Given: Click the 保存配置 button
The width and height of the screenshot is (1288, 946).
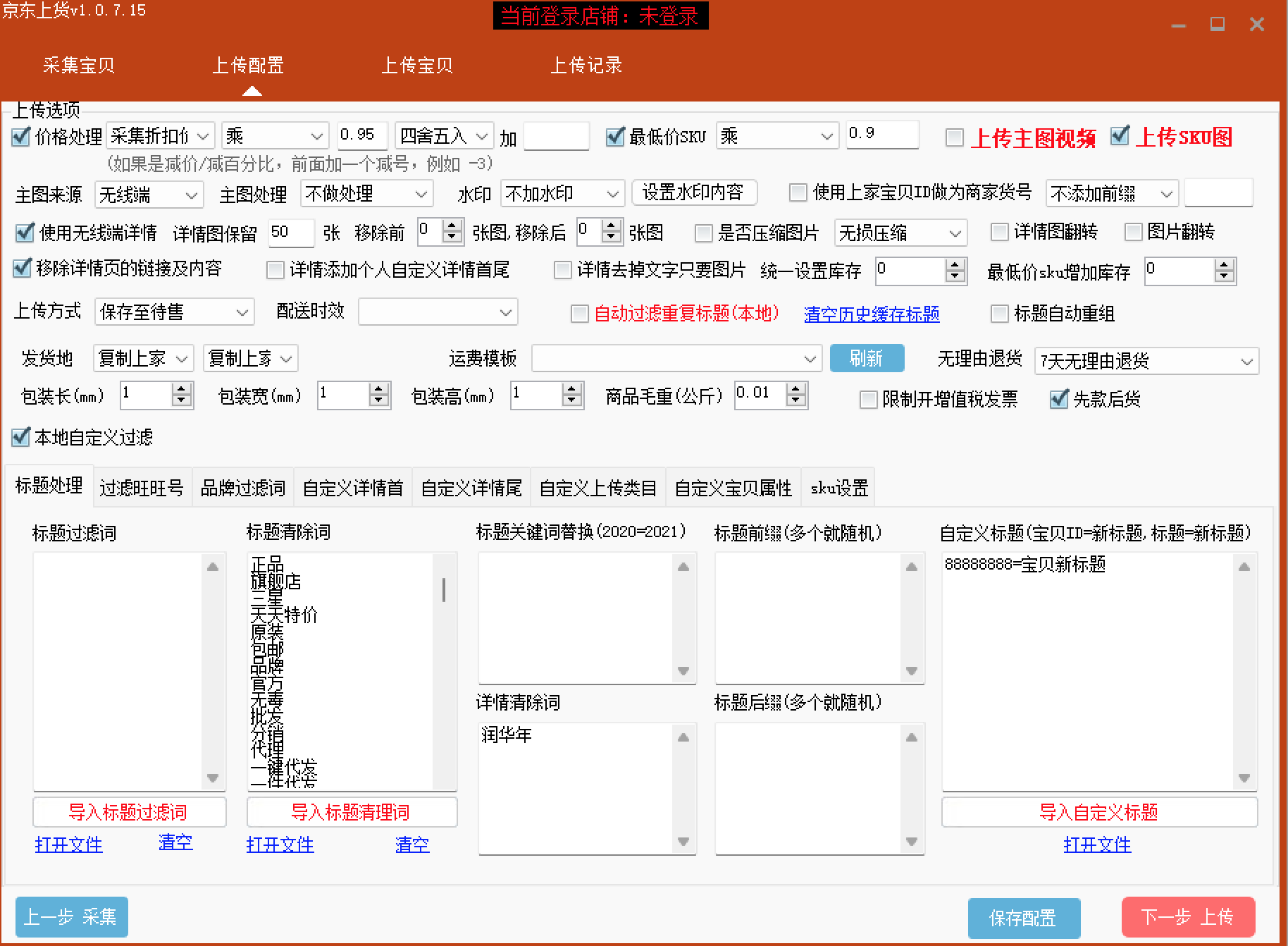Looking at the screenshot, I should pyautogui.click(x=1024, y=918).
